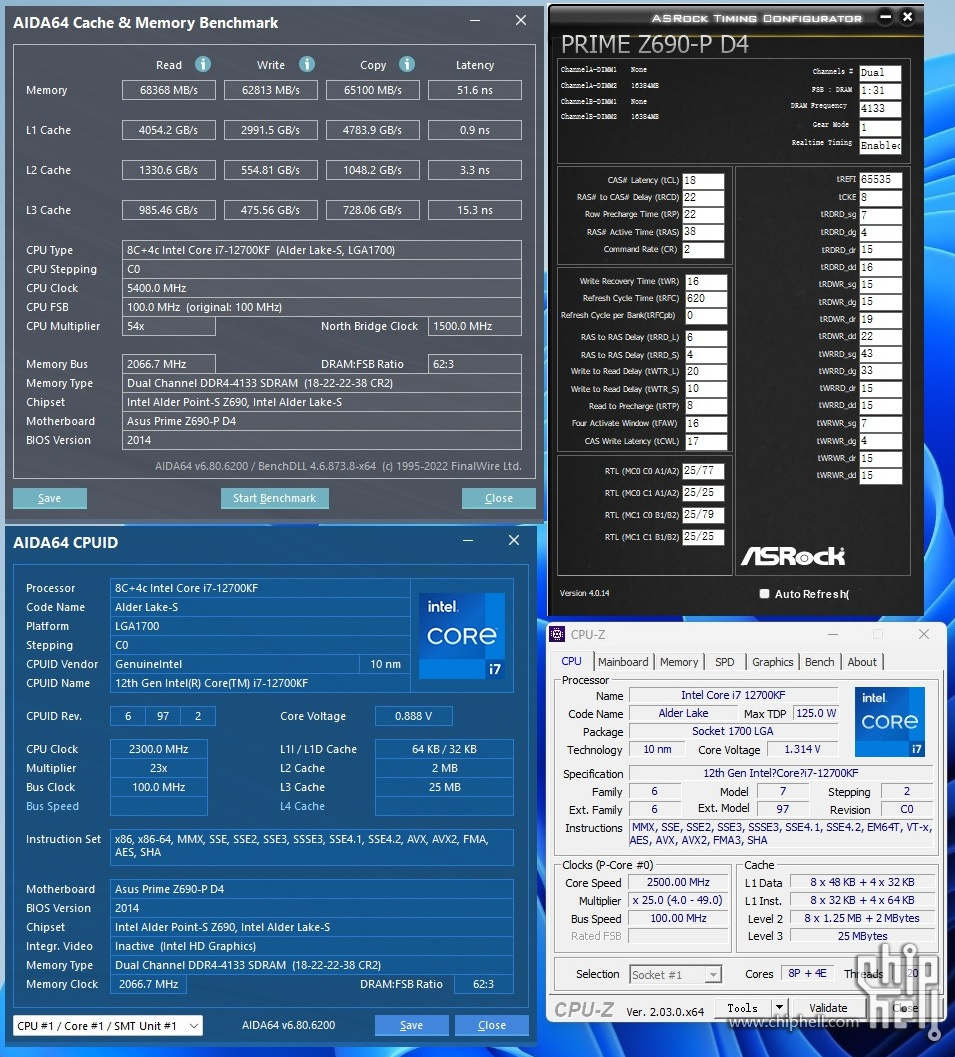Minimize the ASRock Timing Configurator window
This screenshot has height=1057, width=955.
coord(886,17)
